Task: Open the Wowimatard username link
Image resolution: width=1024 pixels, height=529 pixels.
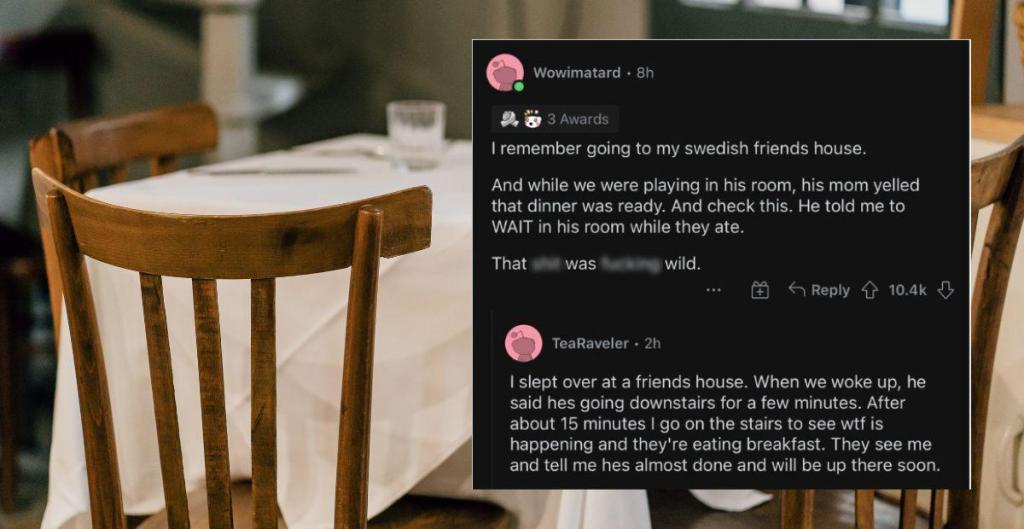Action: point(577,73)
